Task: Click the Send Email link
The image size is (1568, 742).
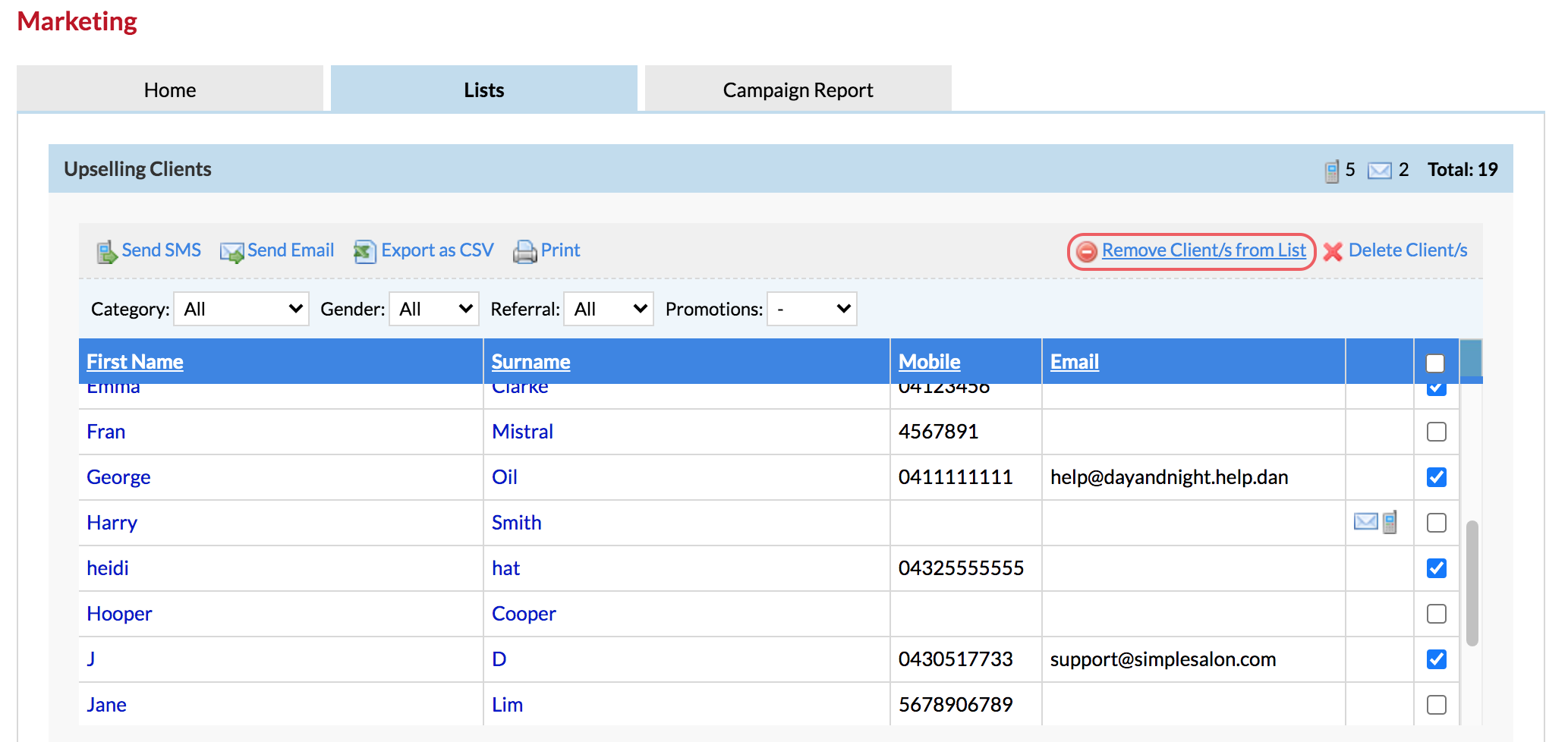Action: coord(291,250)
